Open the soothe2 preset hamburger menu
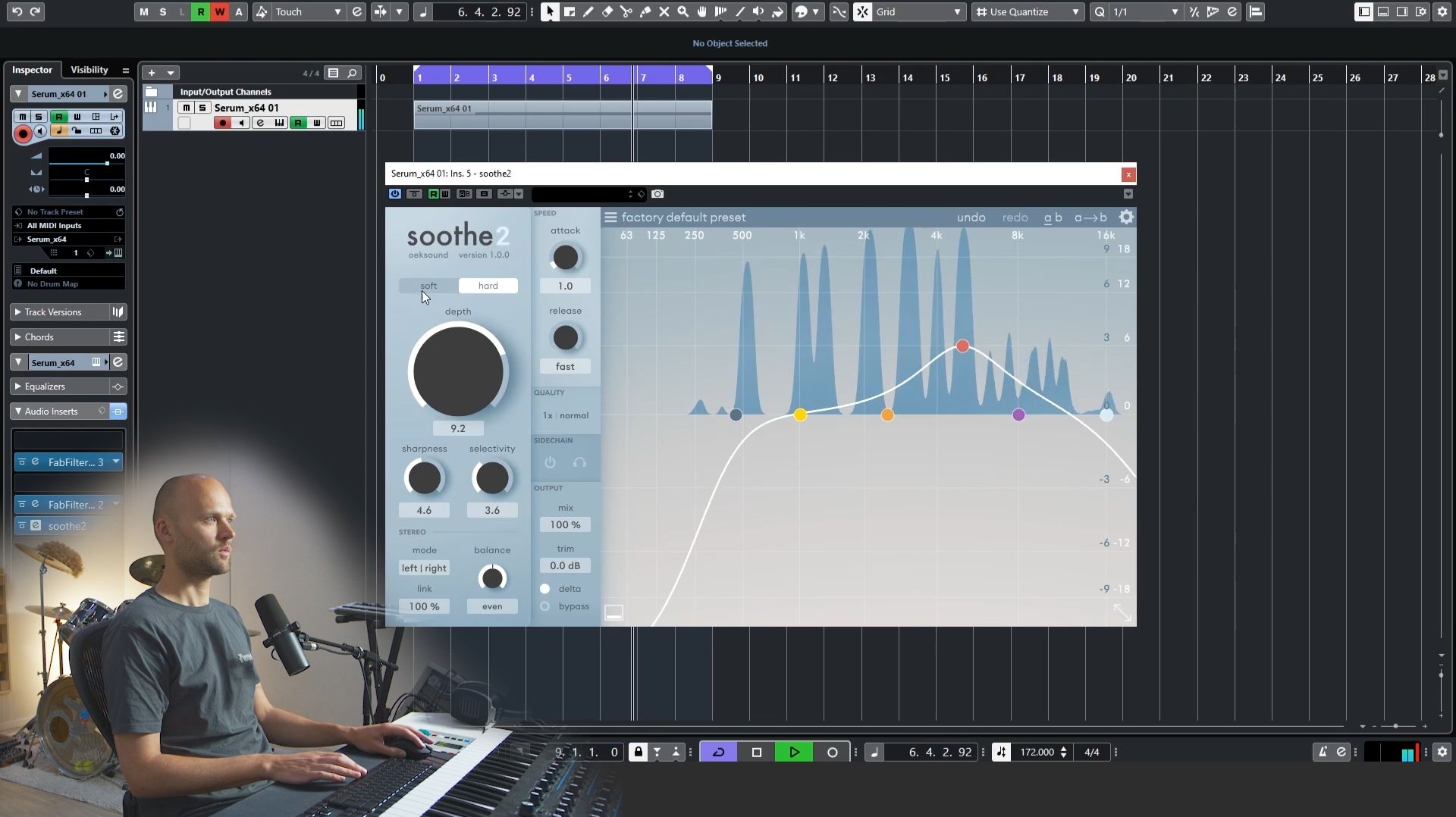Image resolution: width=1456 pixels, height=817 pixels. tap(610, 218)
